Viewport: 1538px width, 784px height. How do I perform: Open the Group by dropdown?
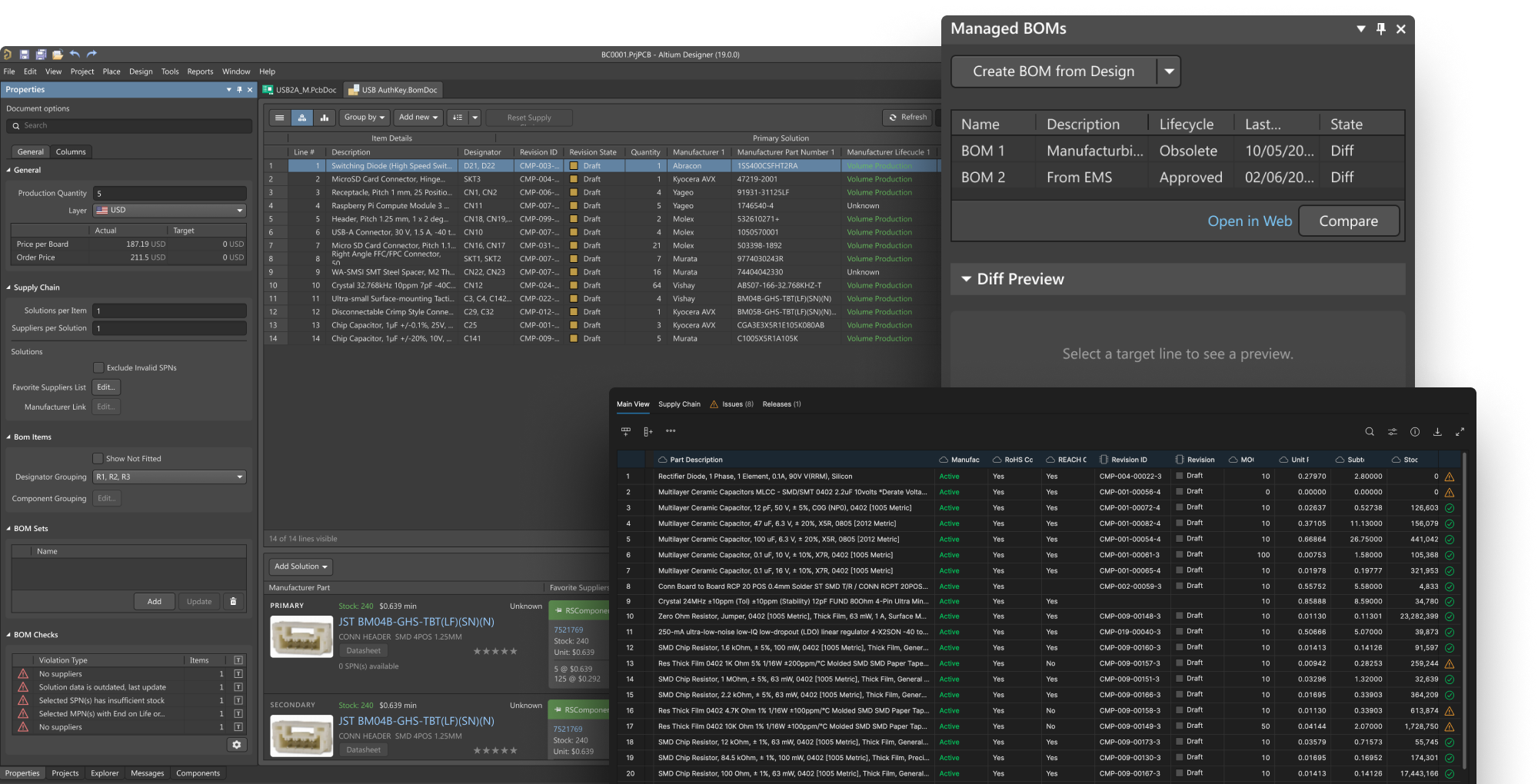point(364,118)
